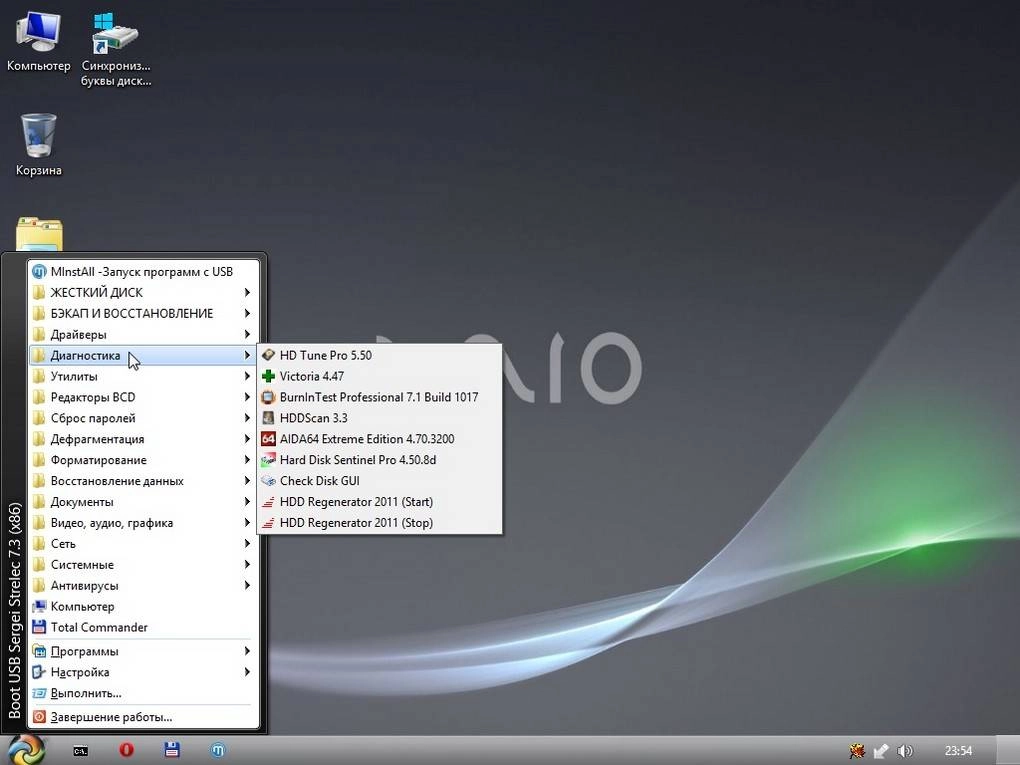This screenshot has width=1020, height=765.
Task: Click Victoria 4.47 label text
Action: pyautogui.click(x=312, y=376)
